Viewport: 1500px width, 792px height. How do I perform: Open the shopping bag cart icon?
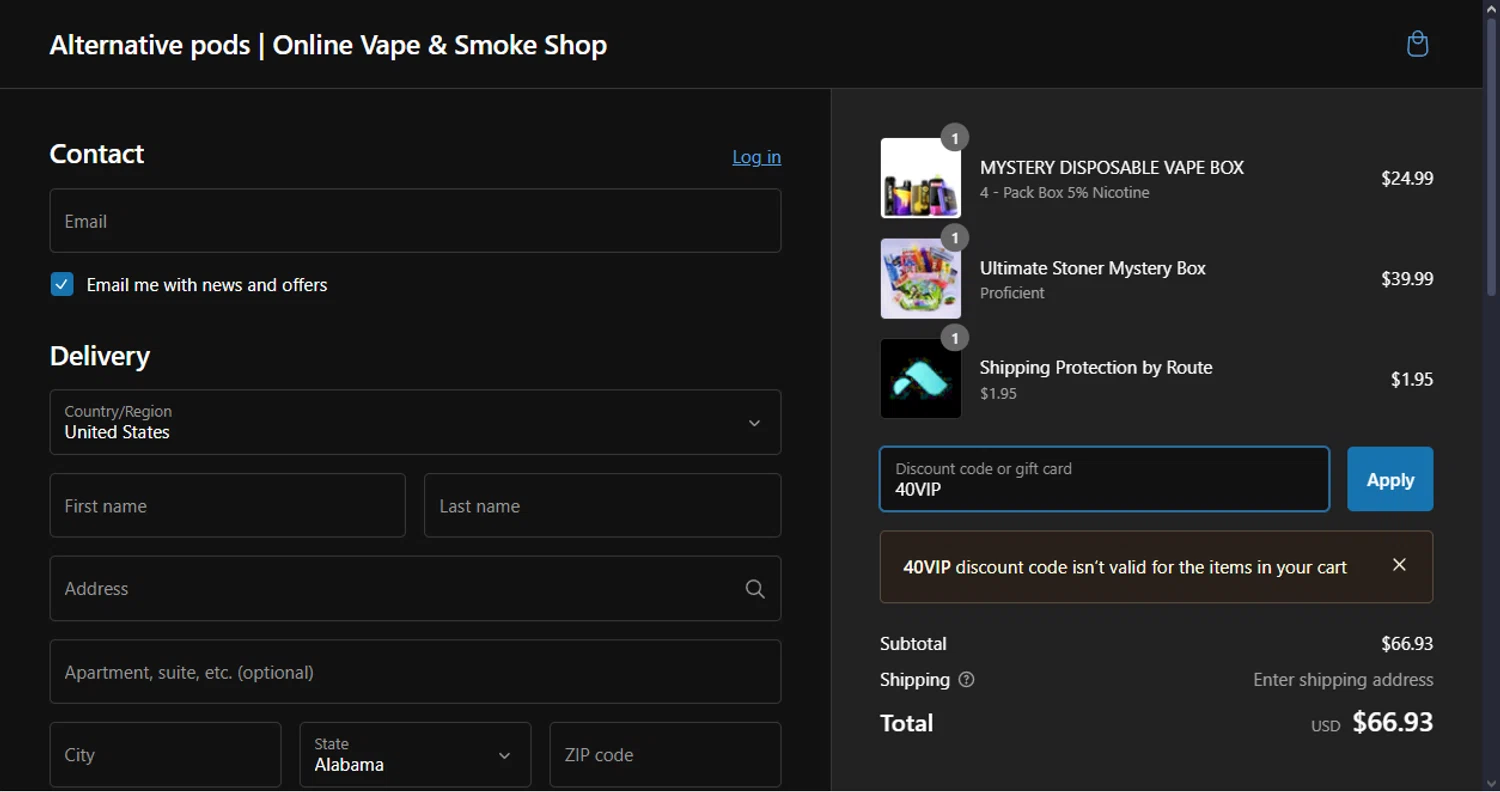tap(1417, 44)
